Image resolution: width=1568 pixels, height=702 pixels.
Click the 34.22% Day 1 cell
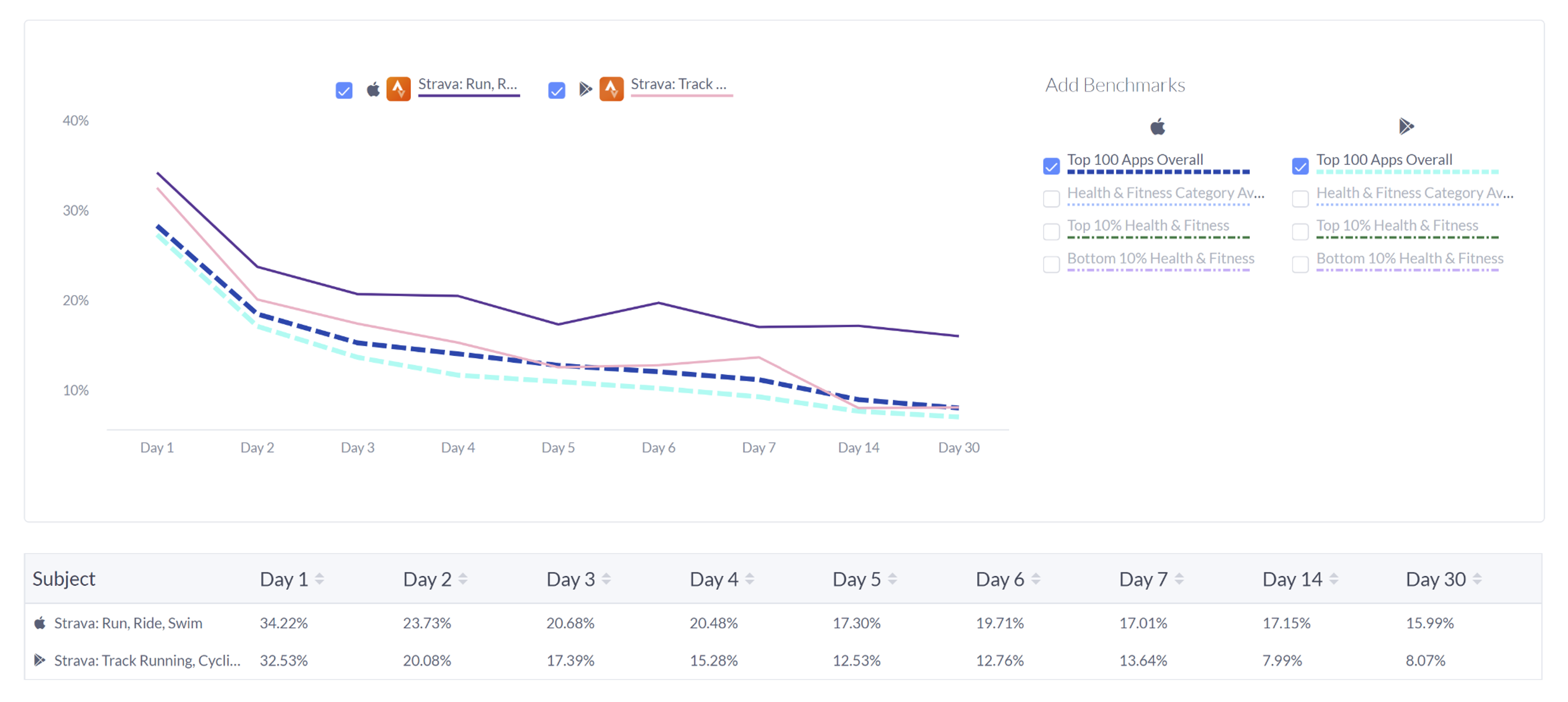point(284,623)
